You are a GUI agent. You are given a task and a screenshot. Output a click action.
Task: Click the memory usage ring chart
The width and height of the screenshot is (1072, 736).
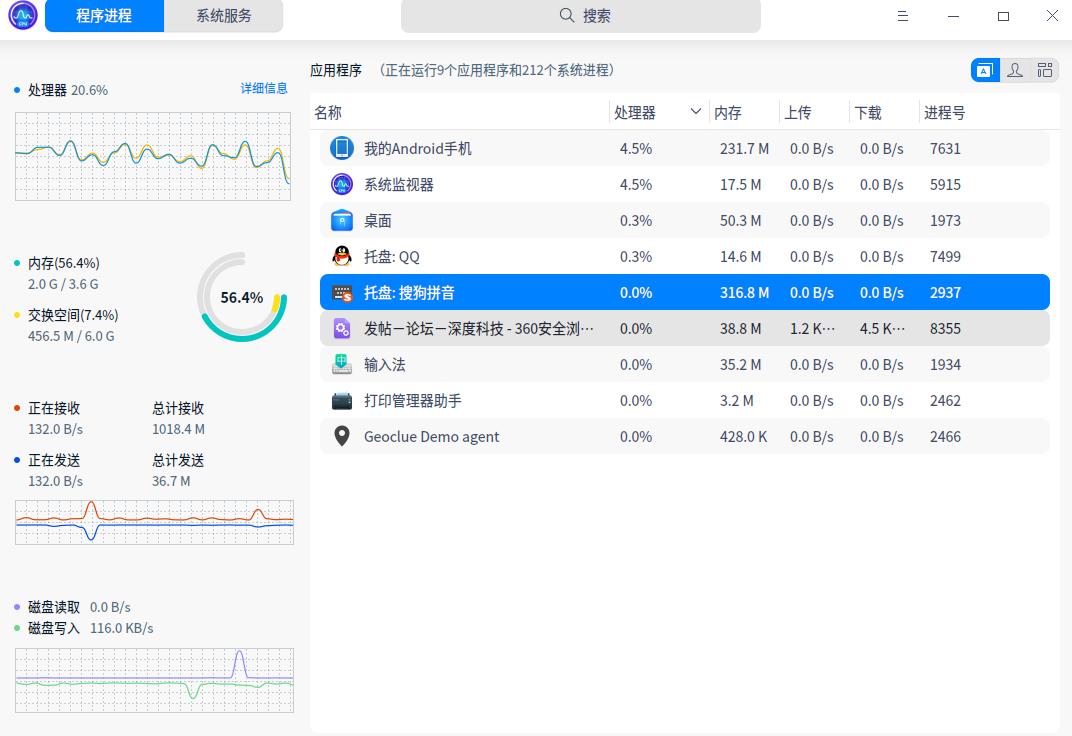tap(242, 297)
